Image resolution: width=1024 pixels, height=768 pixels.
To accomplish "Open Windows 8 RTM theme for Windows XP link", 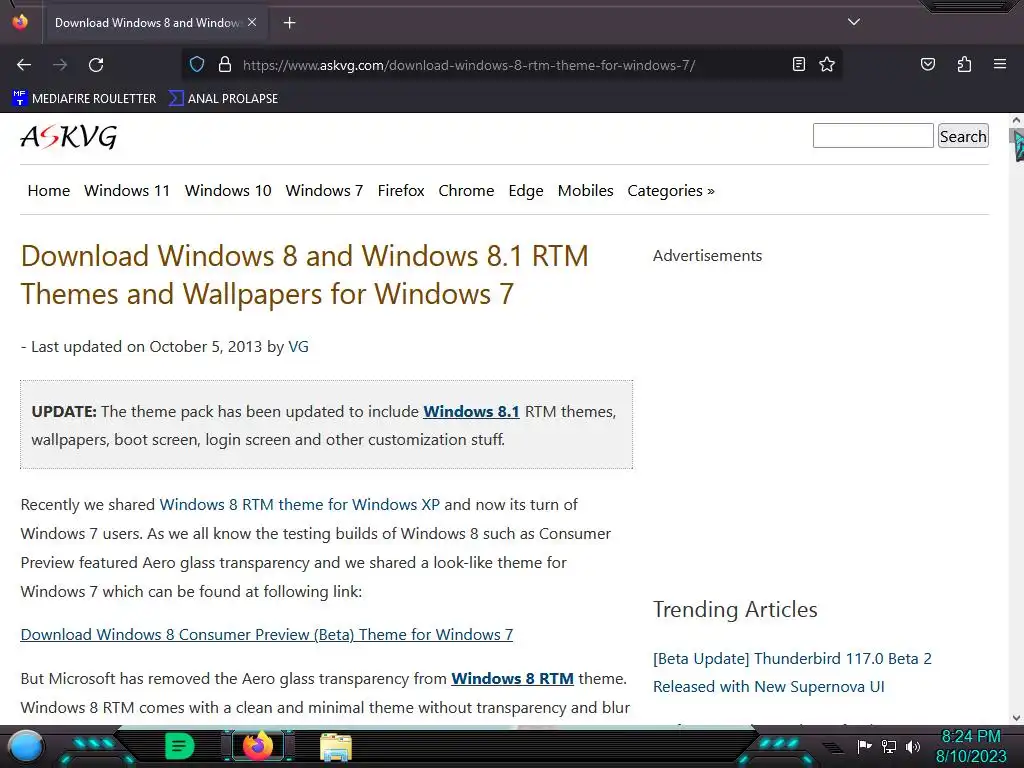I will (300, 505).
